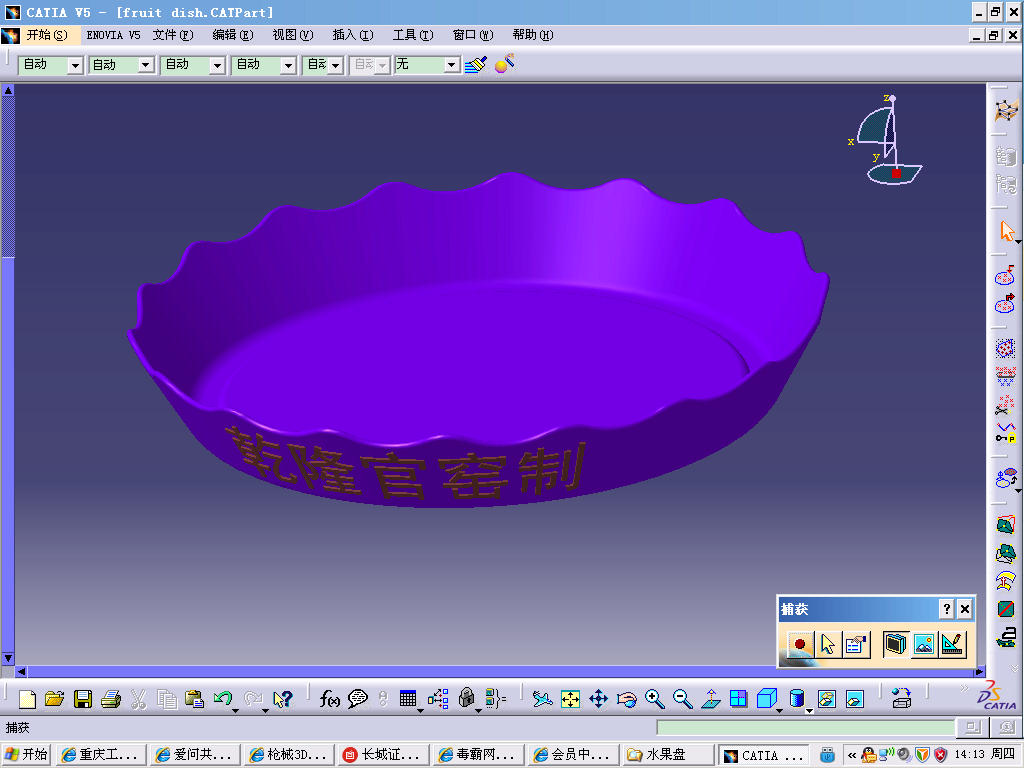Select the Rotate view tool
Screen dimensions: 1024x768
point(626,699)
